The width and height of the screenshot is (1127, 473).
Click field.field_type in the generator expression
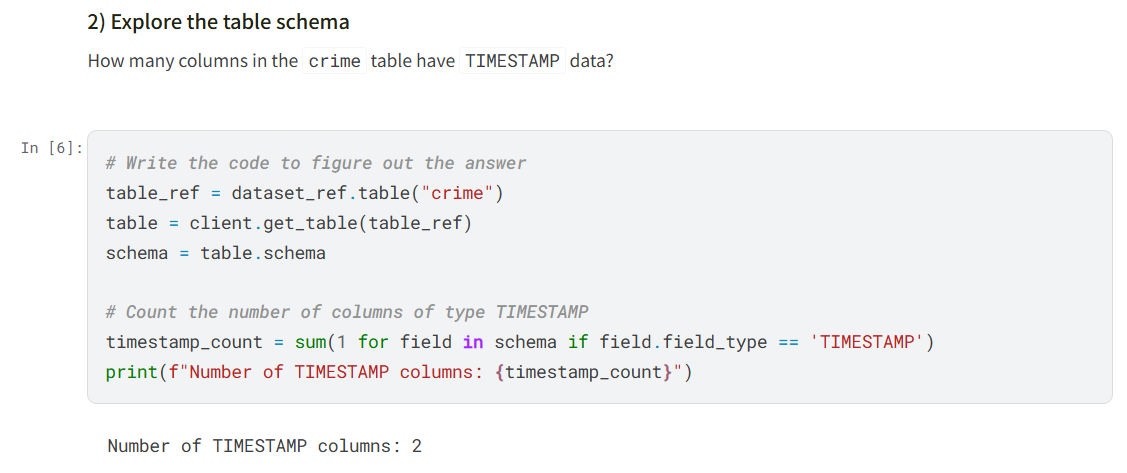683,342
